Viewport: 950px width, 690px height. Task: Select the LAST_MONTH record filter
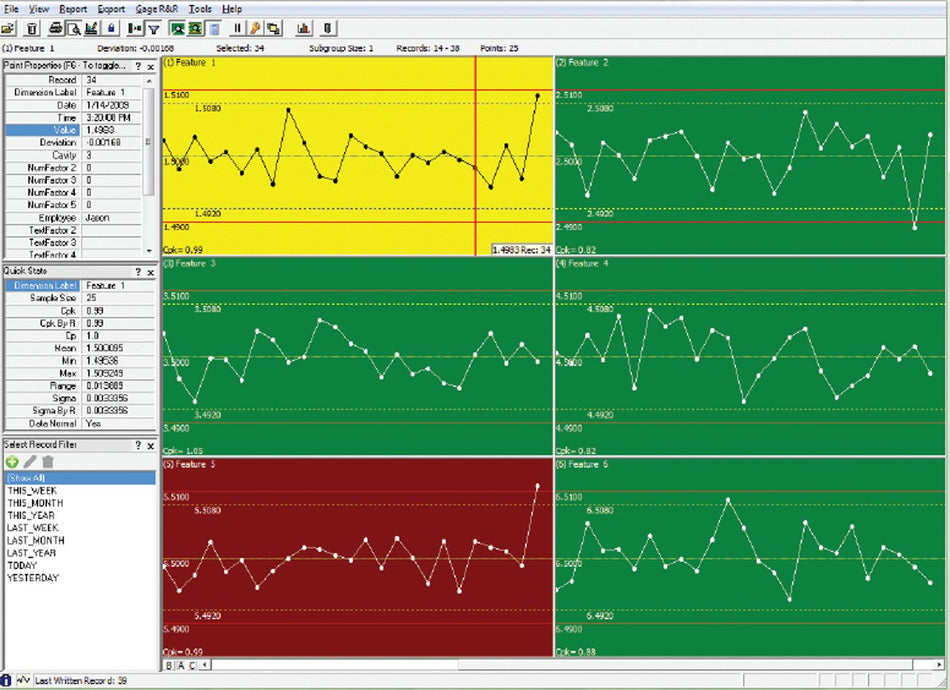point(34,540)
